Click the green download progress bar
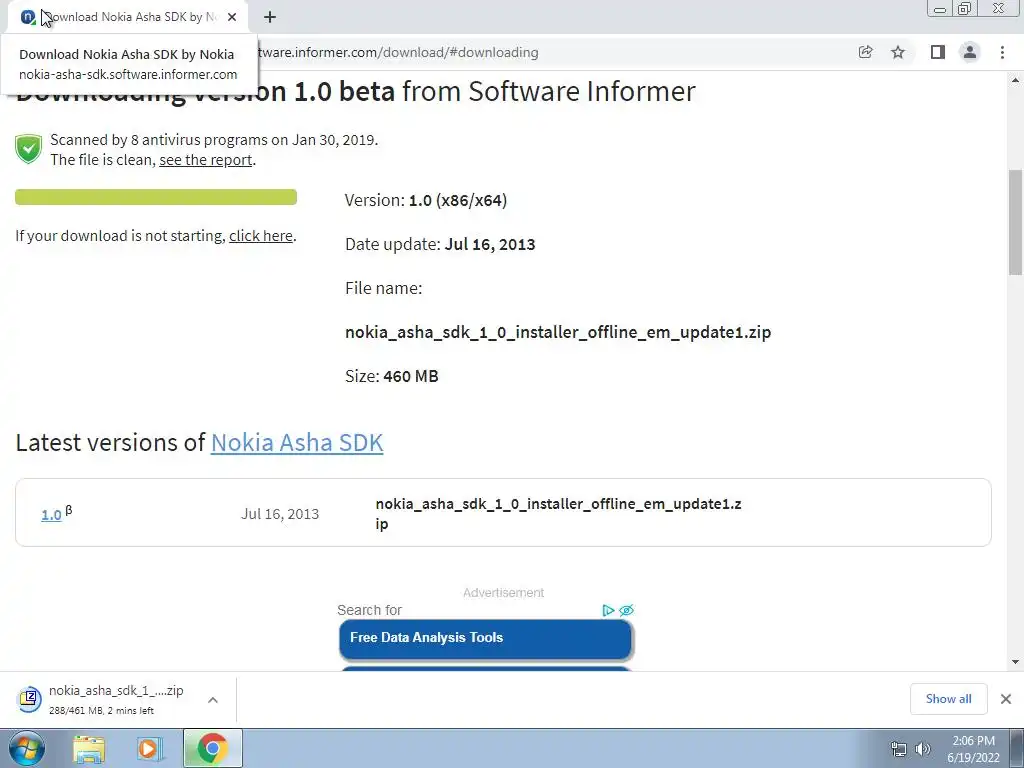The width and height of the screenshot is (1024, 768). [156, 197]
